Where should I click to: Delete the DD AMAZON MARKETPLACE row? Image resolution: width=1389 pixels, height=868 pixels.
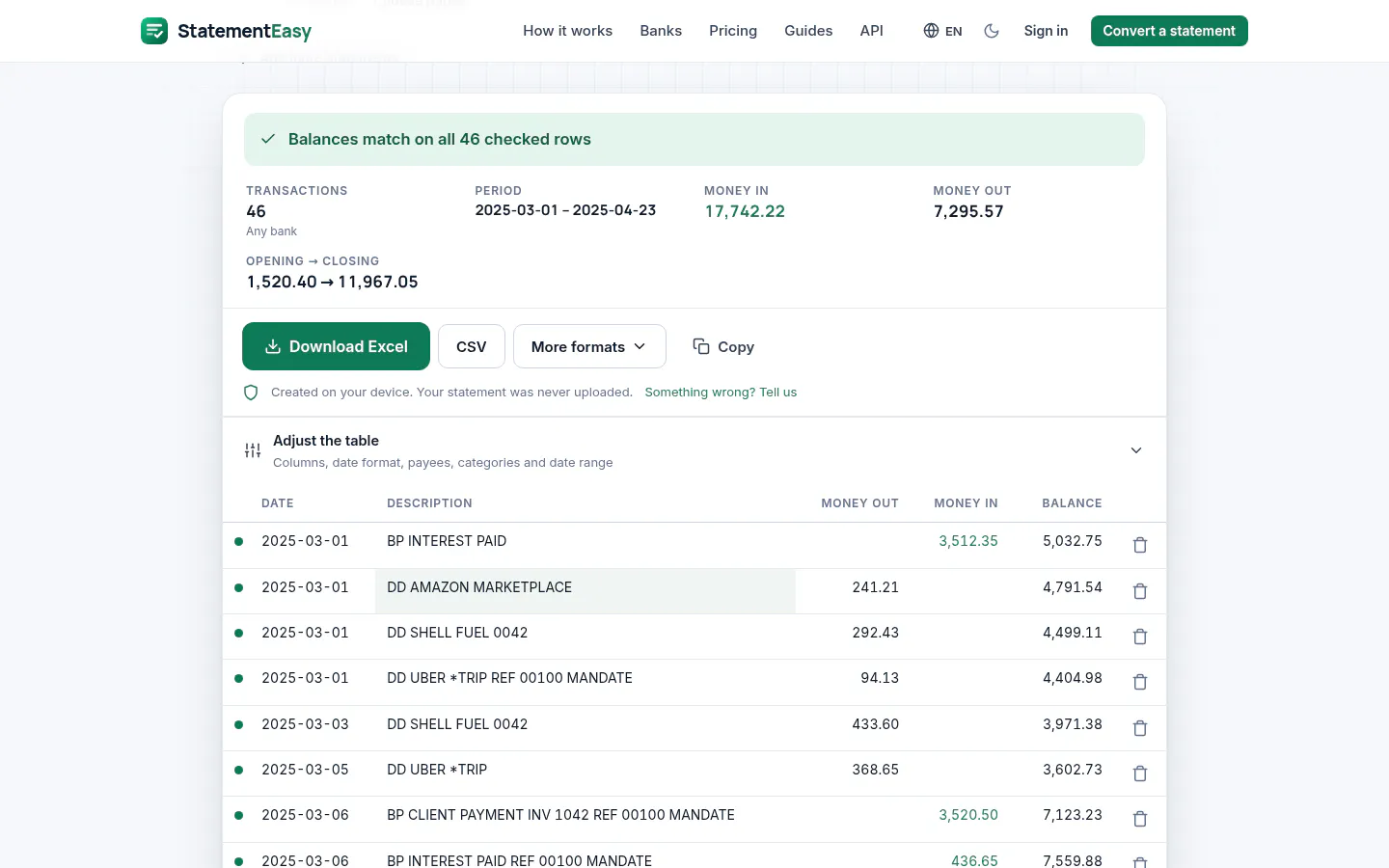1140,591
